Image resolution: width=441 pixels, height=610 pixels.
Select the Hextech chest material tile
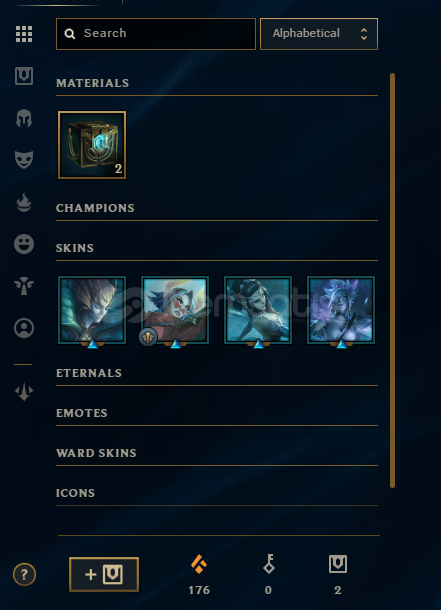[92, 145]
